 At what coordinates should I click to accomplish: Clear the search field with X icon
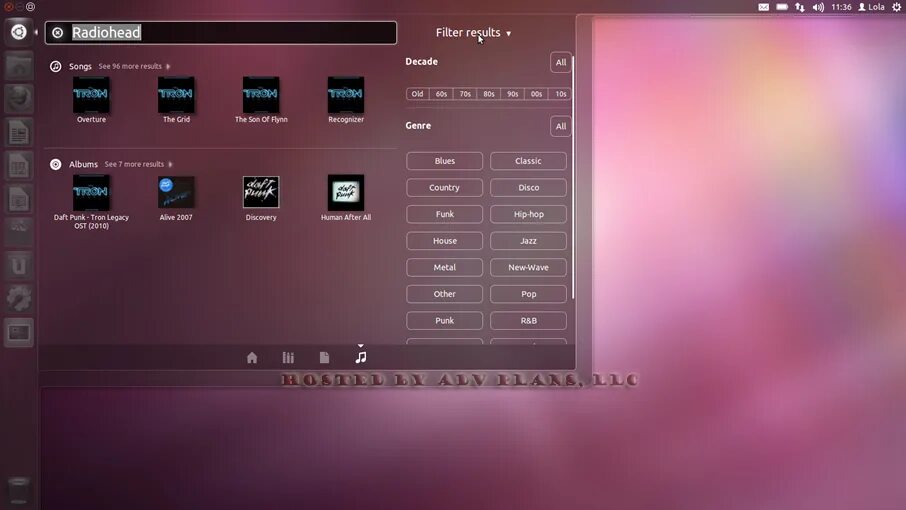point(58,33)
